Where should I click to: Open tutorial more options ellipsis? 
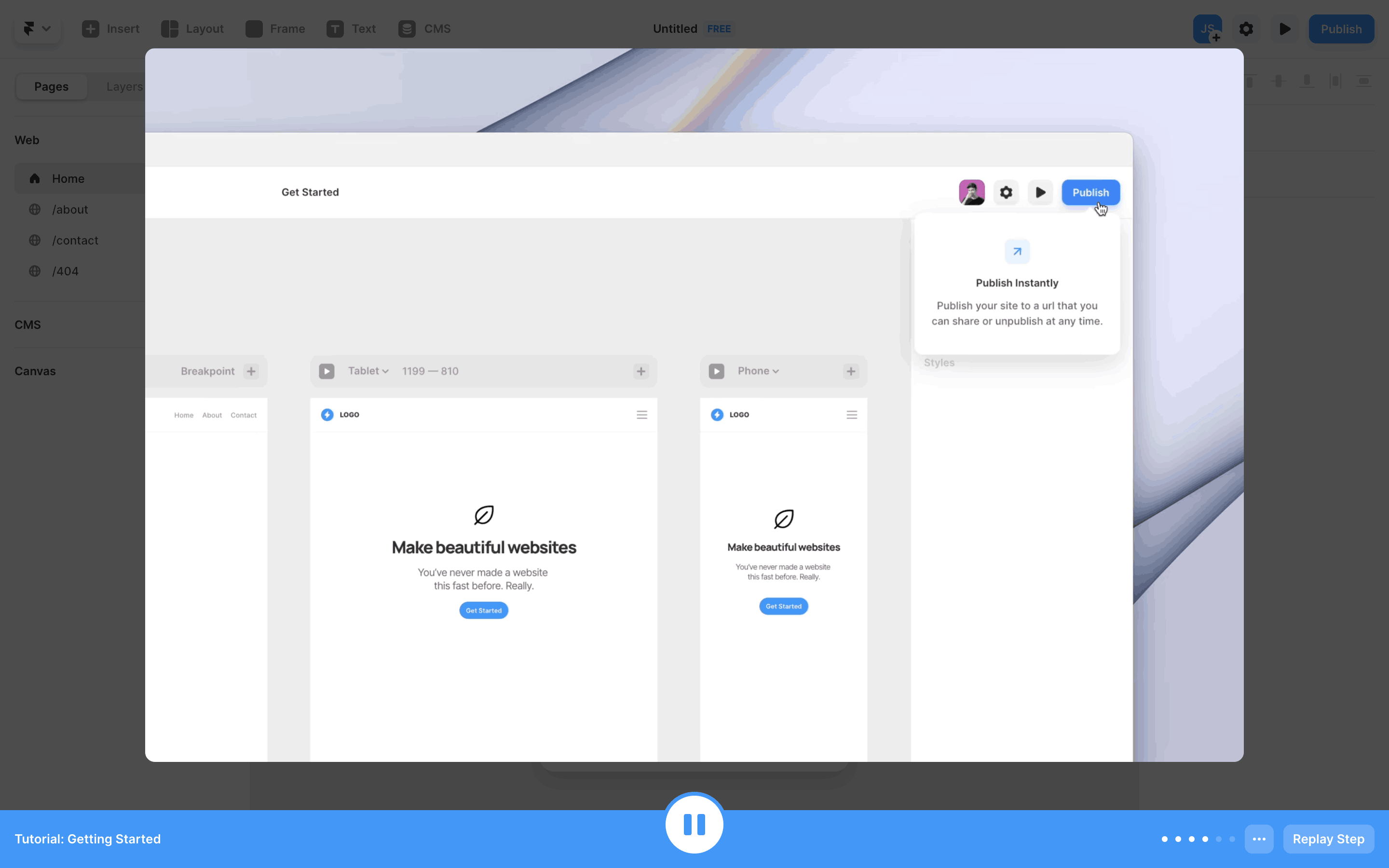1259,839
